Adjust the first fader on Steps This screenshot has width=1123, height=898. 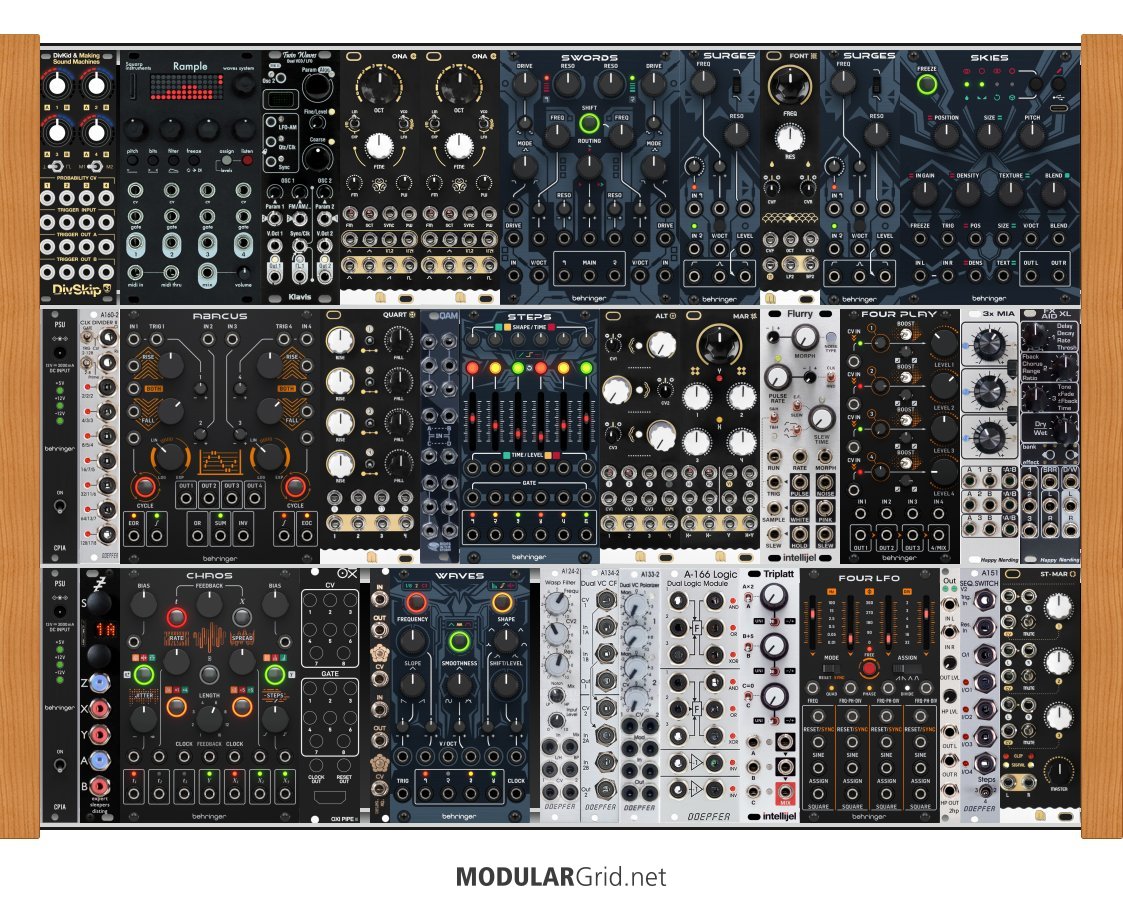coord(472,418)
